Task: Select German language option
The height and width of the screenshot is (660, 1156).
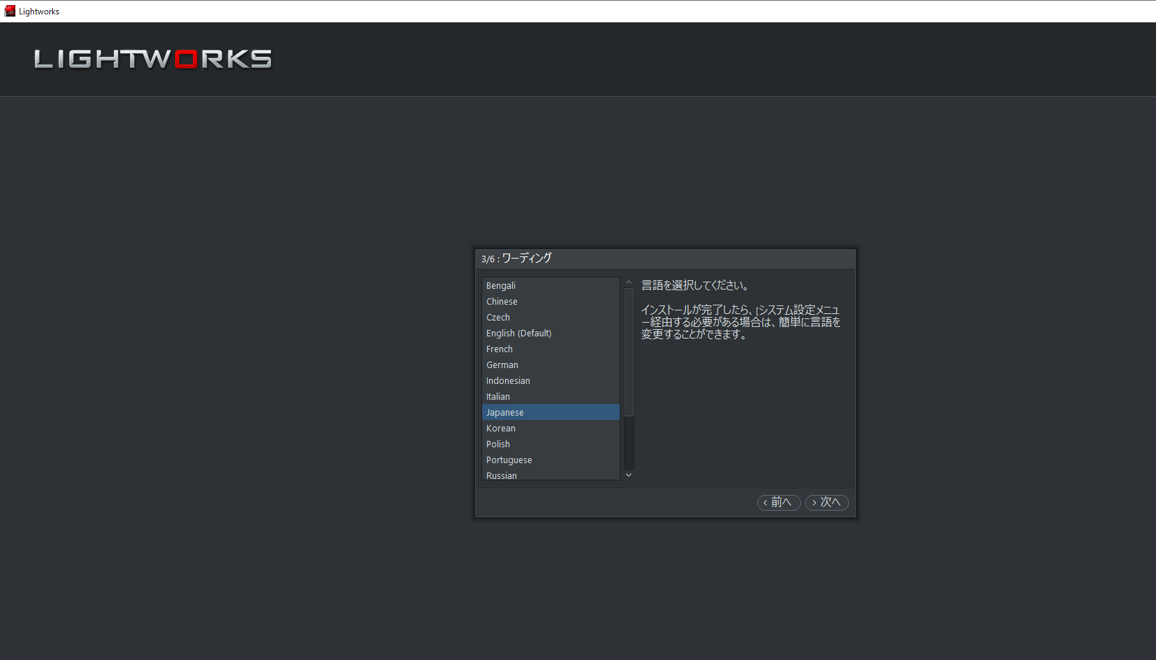Action: tap(551, 365)
